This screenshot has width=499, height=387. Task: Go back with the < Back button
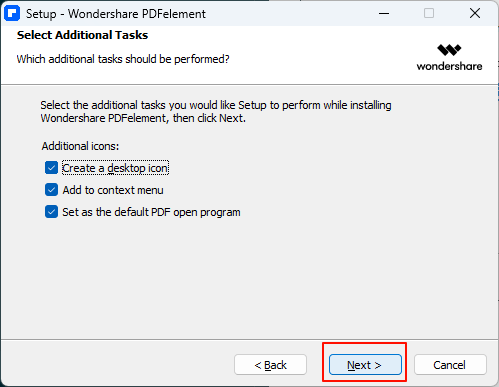coord(270,365)
